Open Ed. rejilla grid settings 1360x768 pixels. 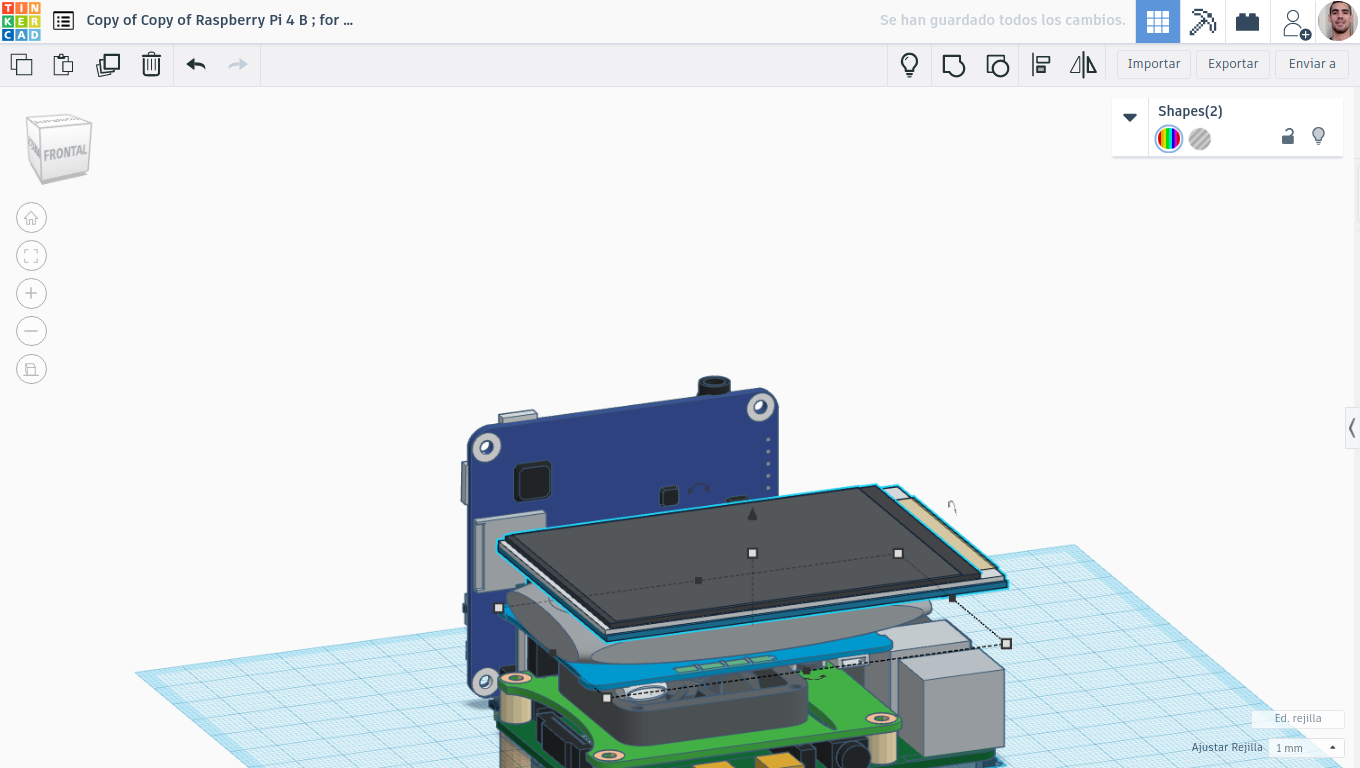click(1297, 718)
